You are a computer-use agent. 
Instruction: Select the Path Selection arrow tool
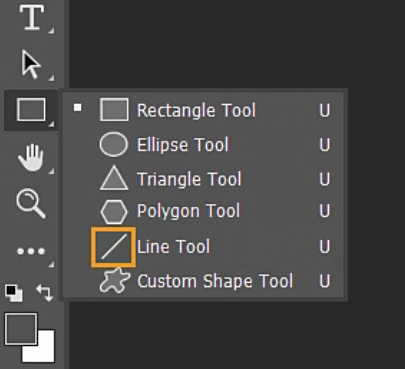(x=31, y=64)
